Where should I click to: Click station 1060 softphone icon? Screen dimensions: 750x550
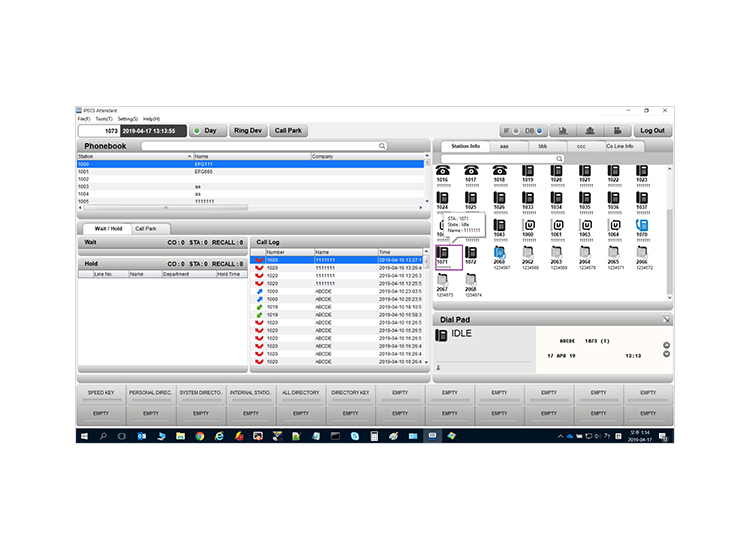(x=527, y=226)
